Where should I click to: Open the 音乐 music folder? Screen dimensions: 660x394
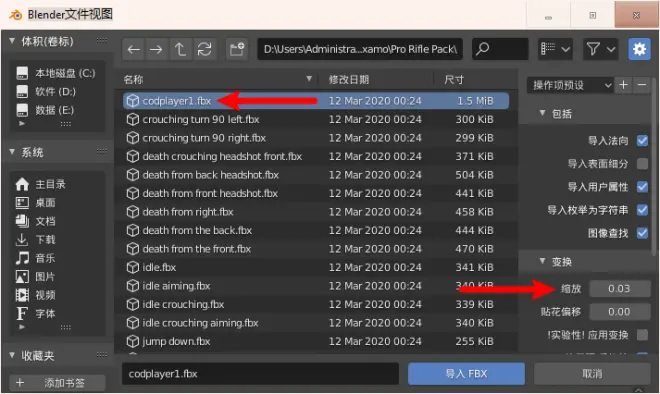pyautogui.click(x=57, y=258)
